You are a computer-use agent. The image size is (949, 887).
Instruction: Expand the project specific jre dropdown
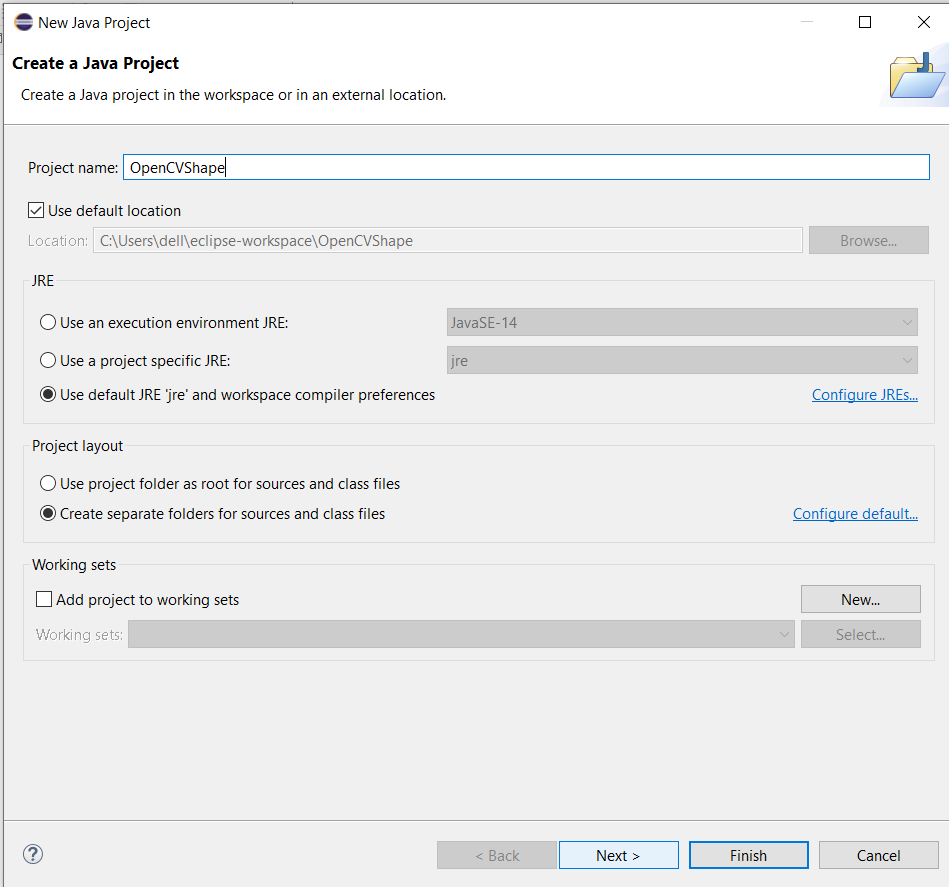[x=682, y=361]
